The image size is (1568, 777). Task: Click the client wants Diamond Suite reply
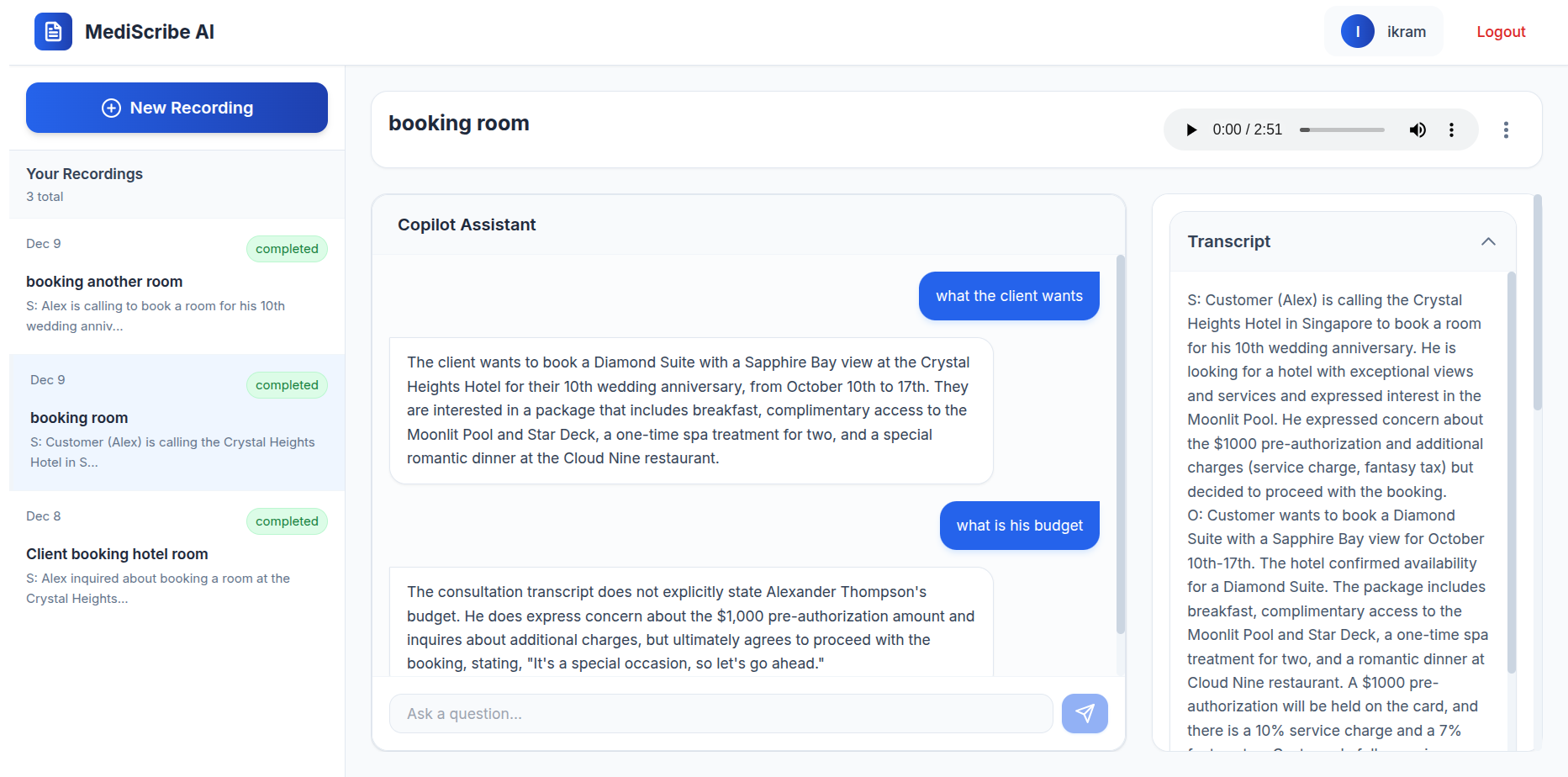[x=691, y=410]
